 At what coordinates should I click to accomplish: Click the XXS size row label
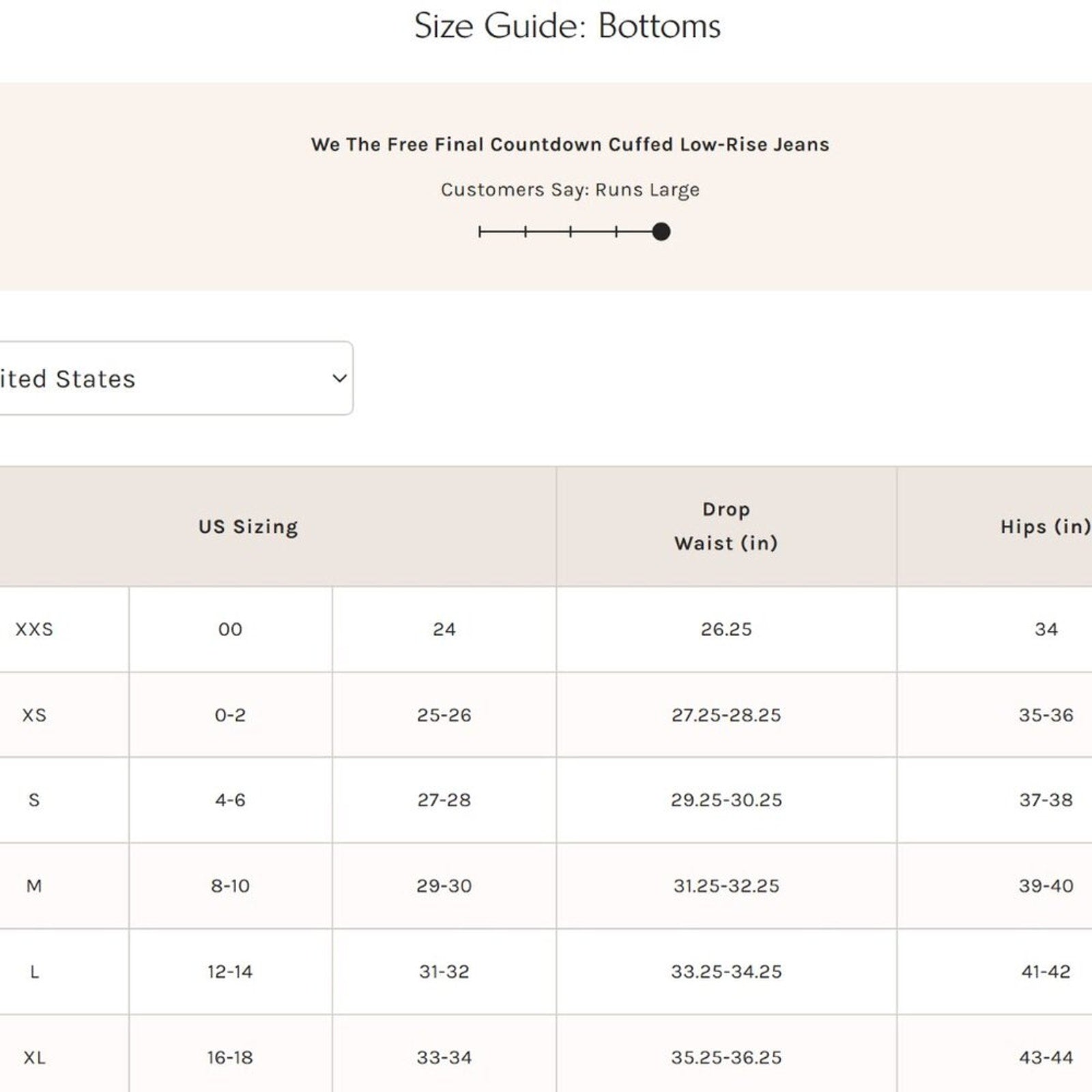click(x=34, y=629)
